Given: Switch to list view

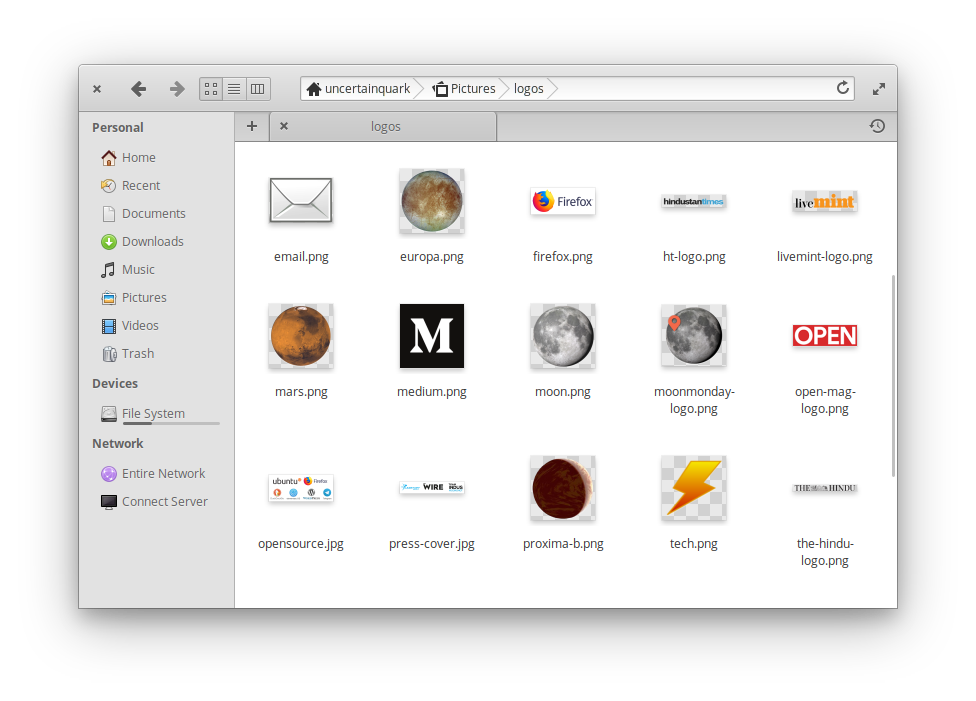Looking at the screenshot, I should click(x=234, y=89).
